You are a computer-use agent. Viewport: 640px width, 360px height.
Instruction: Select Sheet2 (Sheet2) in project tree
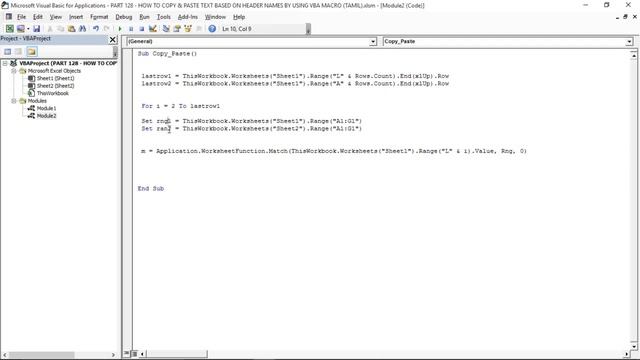tap(56, 86)
